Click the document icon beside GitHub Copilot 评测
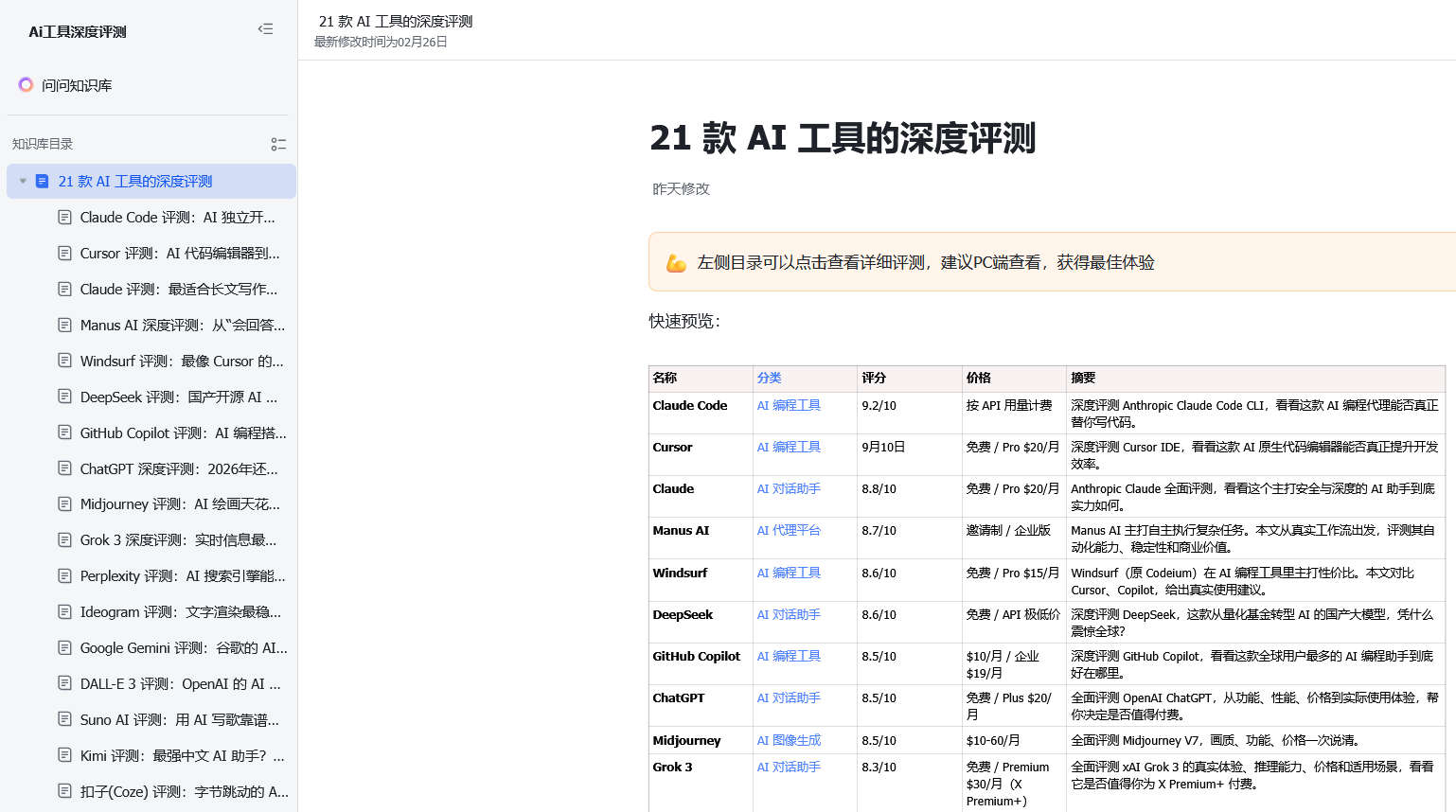The height and width of the screenshot is (812, 1456). point(64,433)
